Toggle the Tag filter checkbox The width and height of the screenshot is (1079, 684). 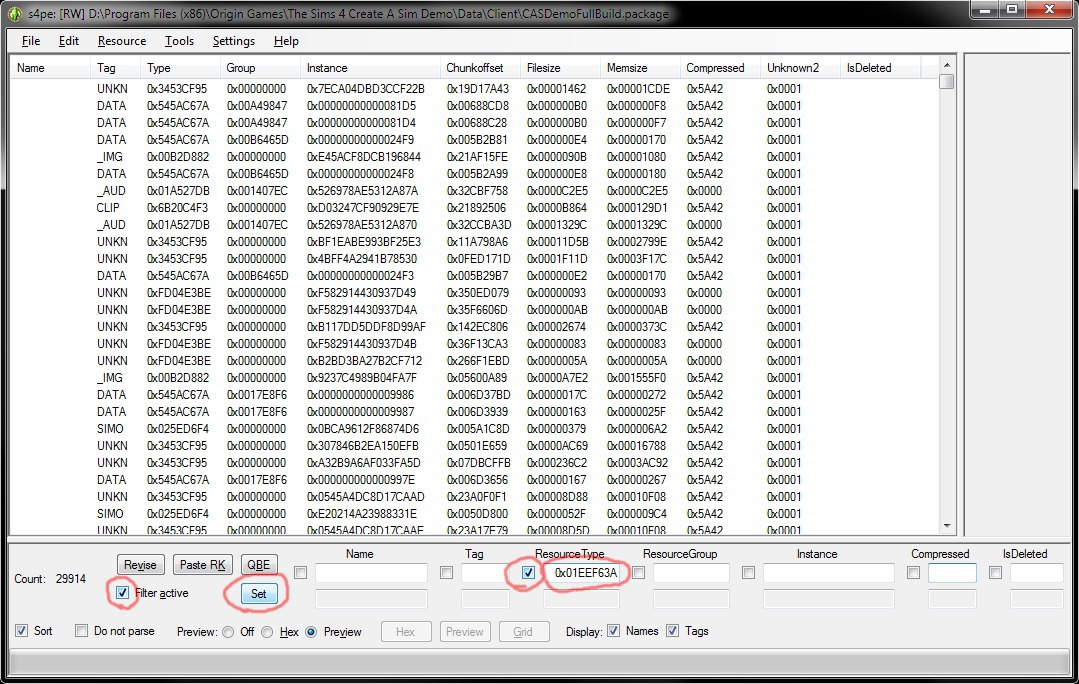tap(447, 573)
